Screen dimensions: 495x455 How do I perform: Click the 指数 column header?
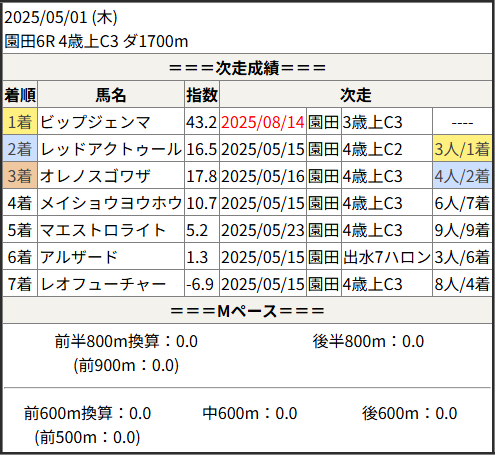(x=202, y=95)
